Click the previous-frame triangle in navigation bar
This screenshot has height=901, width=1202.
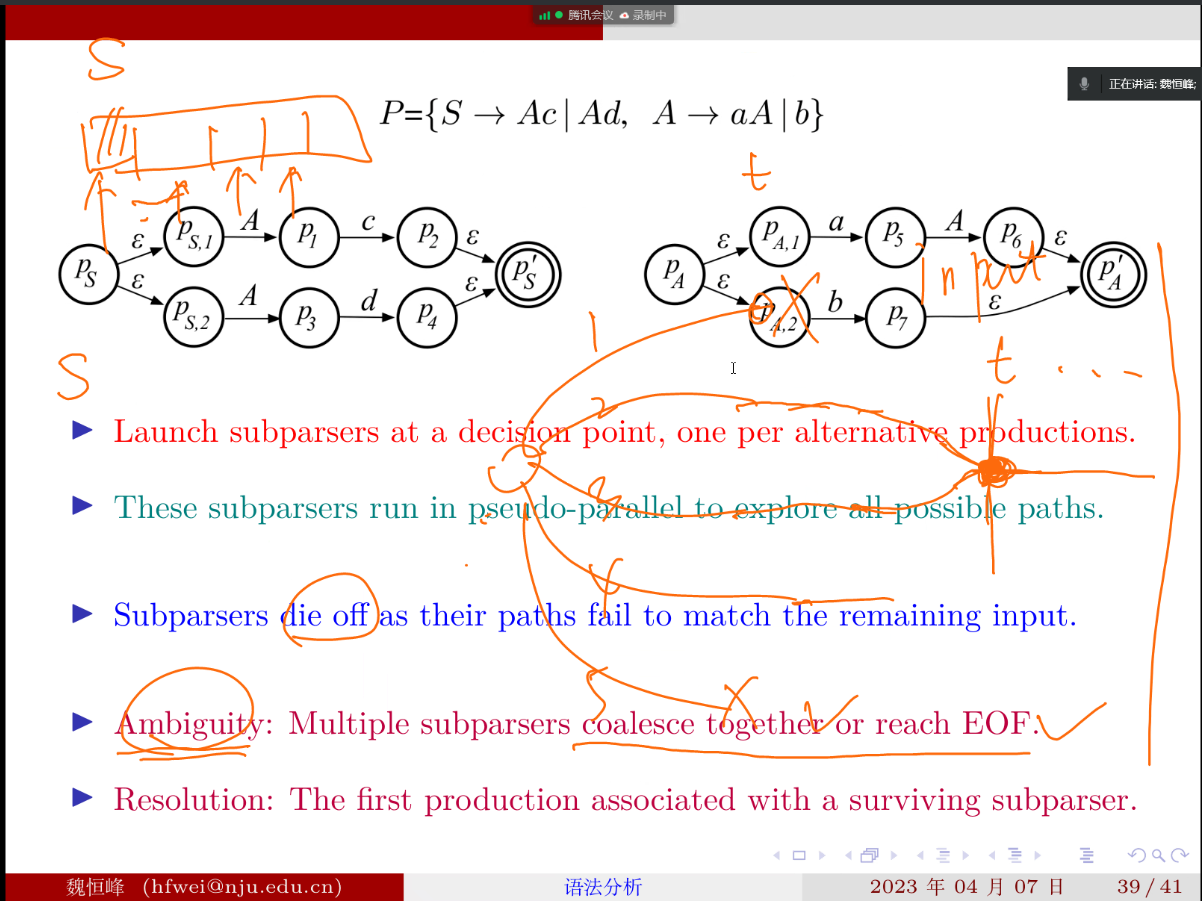coord(779,855)
